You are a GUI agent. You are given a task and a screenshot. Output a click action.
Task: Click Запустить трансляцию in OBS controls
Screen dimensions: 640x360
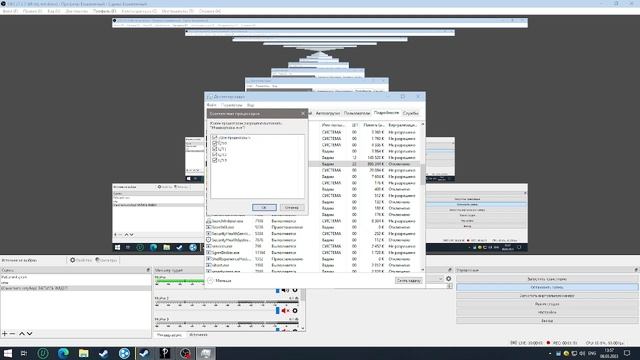point(547,279)
